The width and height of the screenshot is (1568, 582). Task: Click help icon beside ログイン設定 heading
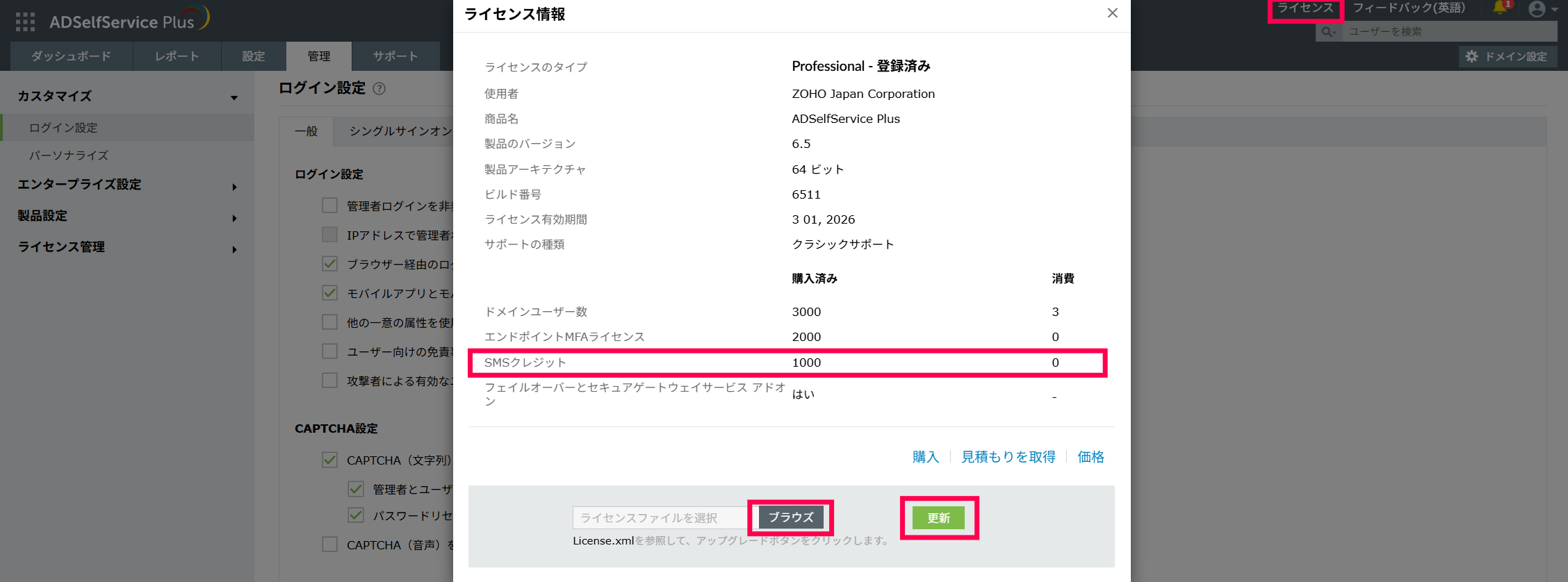tap(379, 89)
